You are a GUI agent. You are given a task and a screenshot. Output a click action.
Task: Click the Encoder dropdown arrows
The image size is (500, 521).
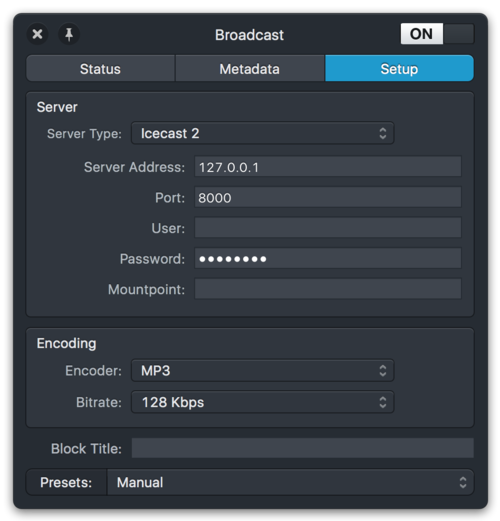(383, 371)
